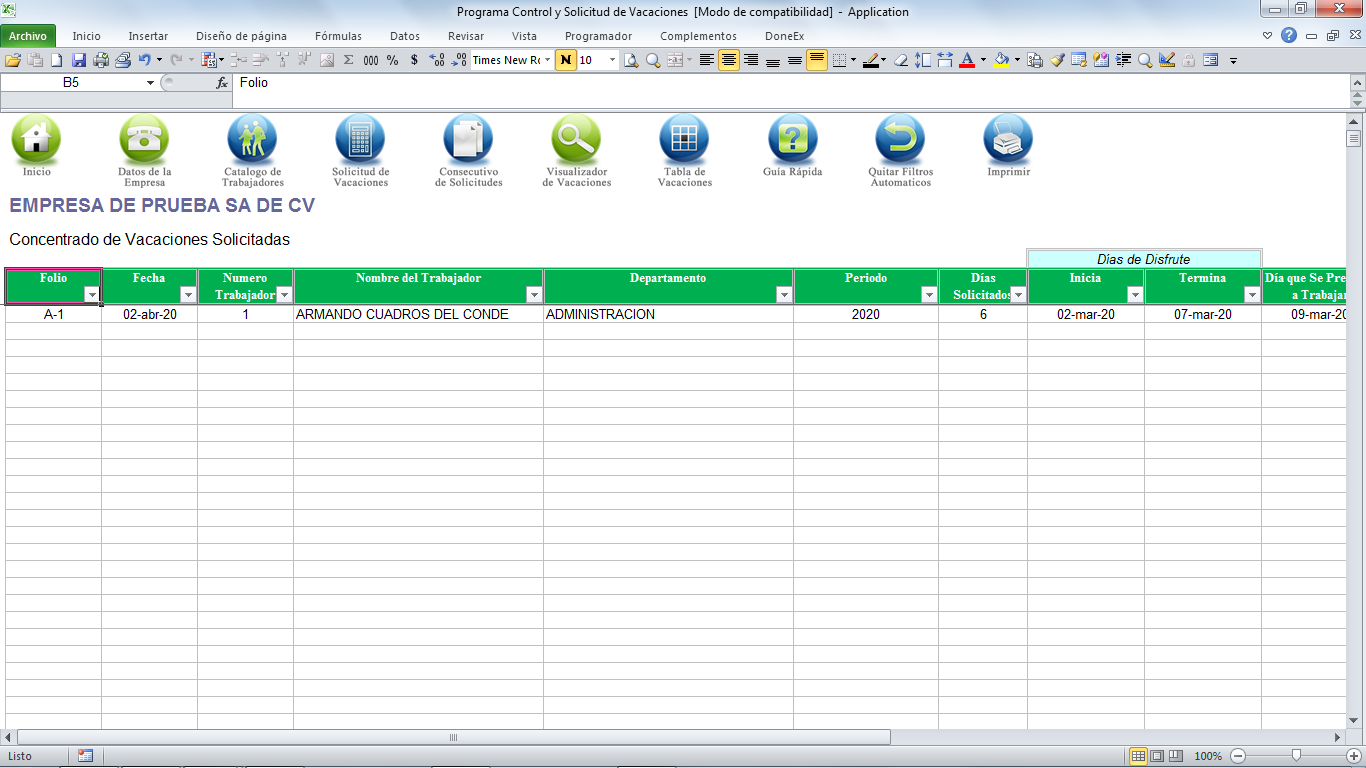Click the vertical scrollbar thumb
This screenshot has height=768, width=1366.
tap(1354, 138)
